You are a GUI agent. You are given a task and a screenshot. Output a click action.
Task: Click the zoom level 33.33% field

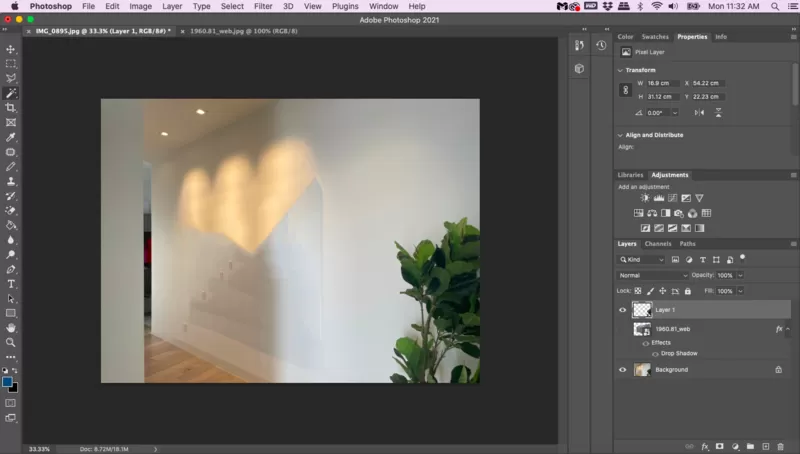tap(39, 449)
